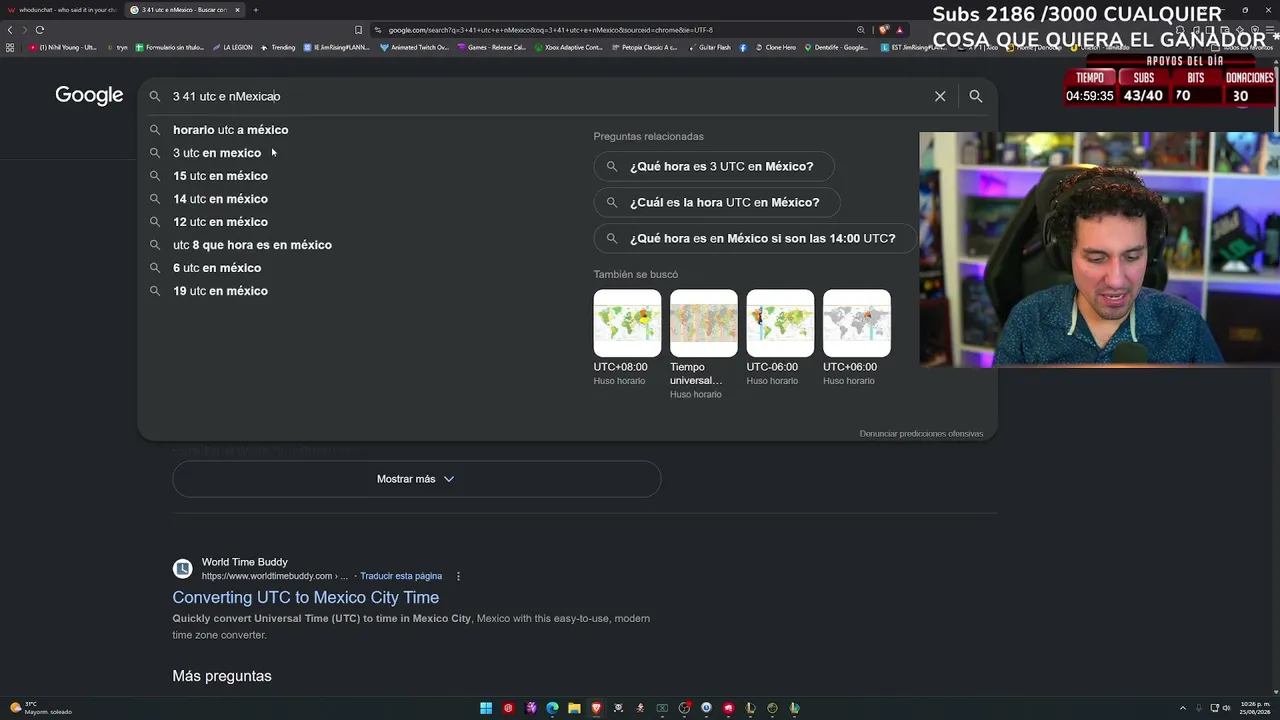Click the World Time Buddy site icon
This screenshot has width=1280, height=720.
[x=182, y=569]
